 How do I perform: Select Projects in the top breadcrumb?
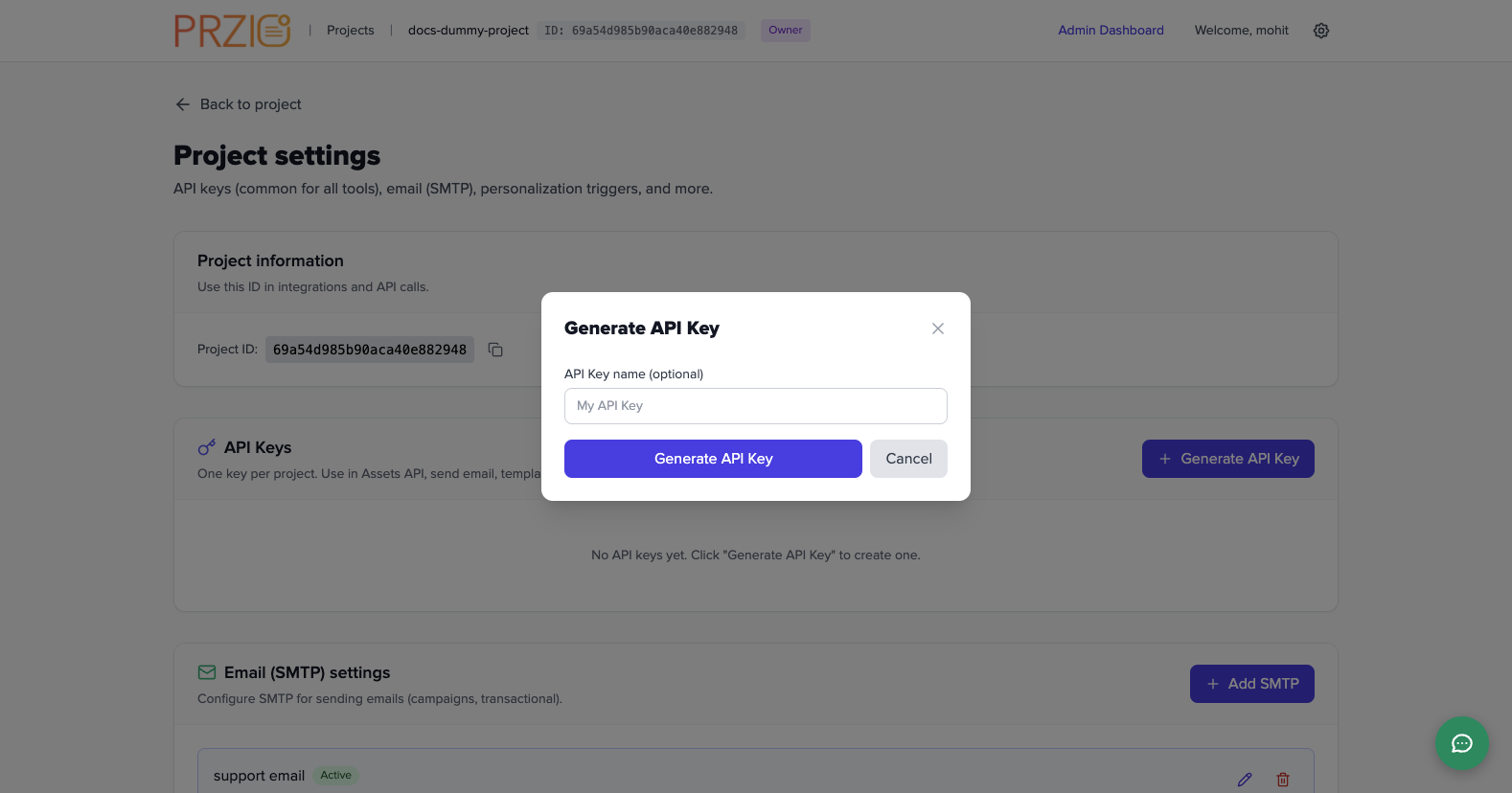click(350, 30)
